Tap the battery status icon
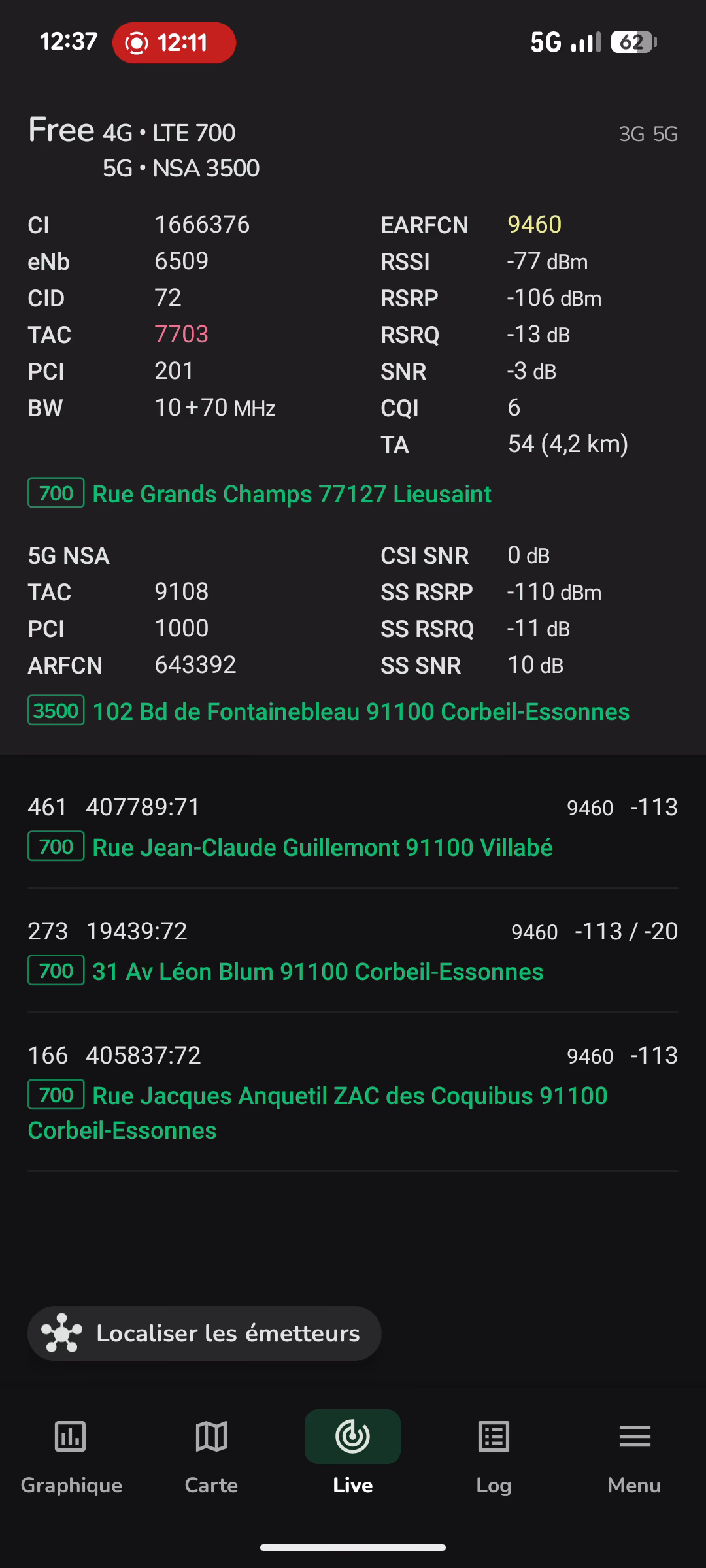 pyautogui.click(x=633, y=42)
